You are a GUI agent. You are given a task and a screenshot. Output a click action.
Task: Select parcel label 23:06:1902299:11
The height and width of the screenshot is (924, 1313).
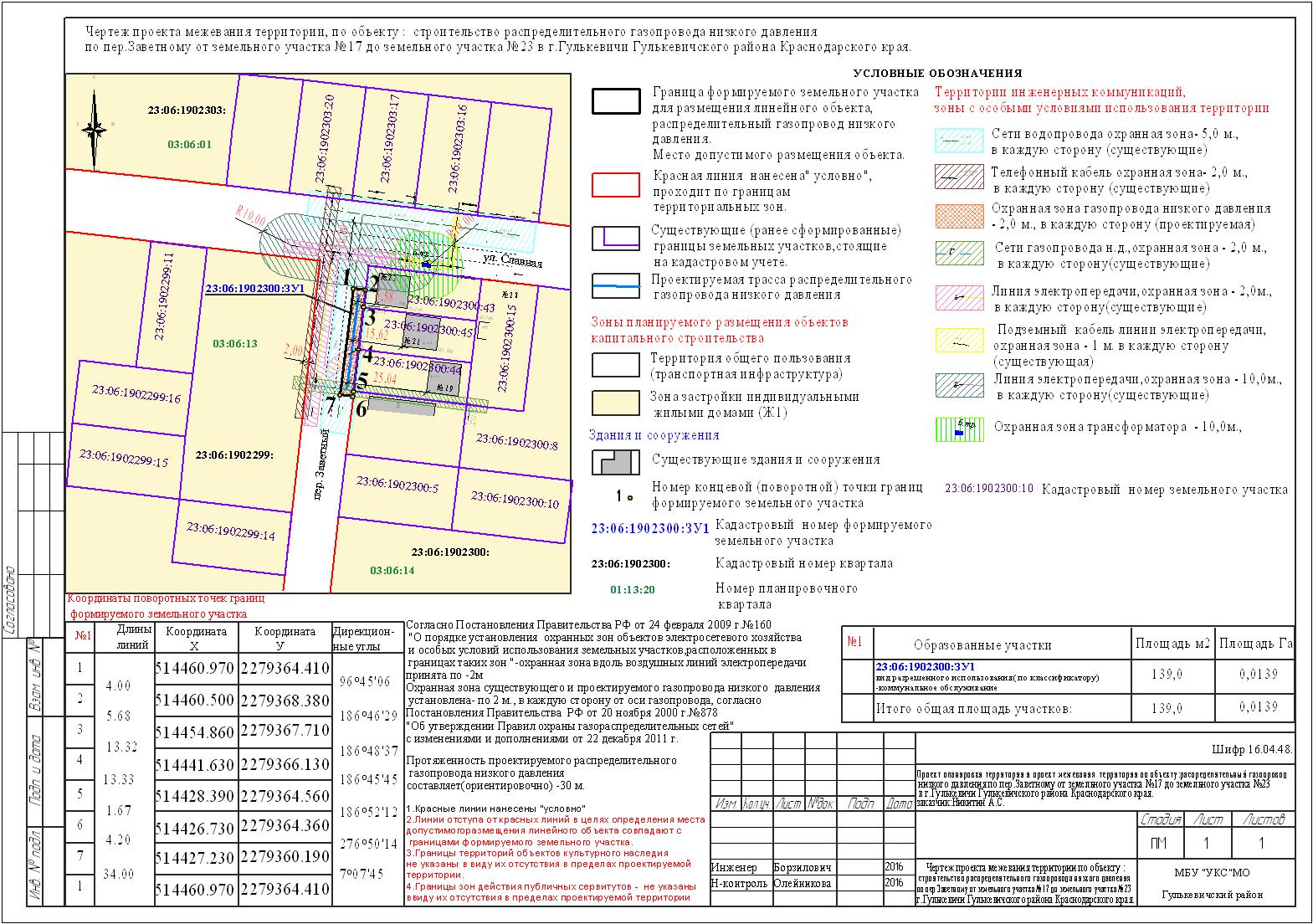(x=163, y=295)
